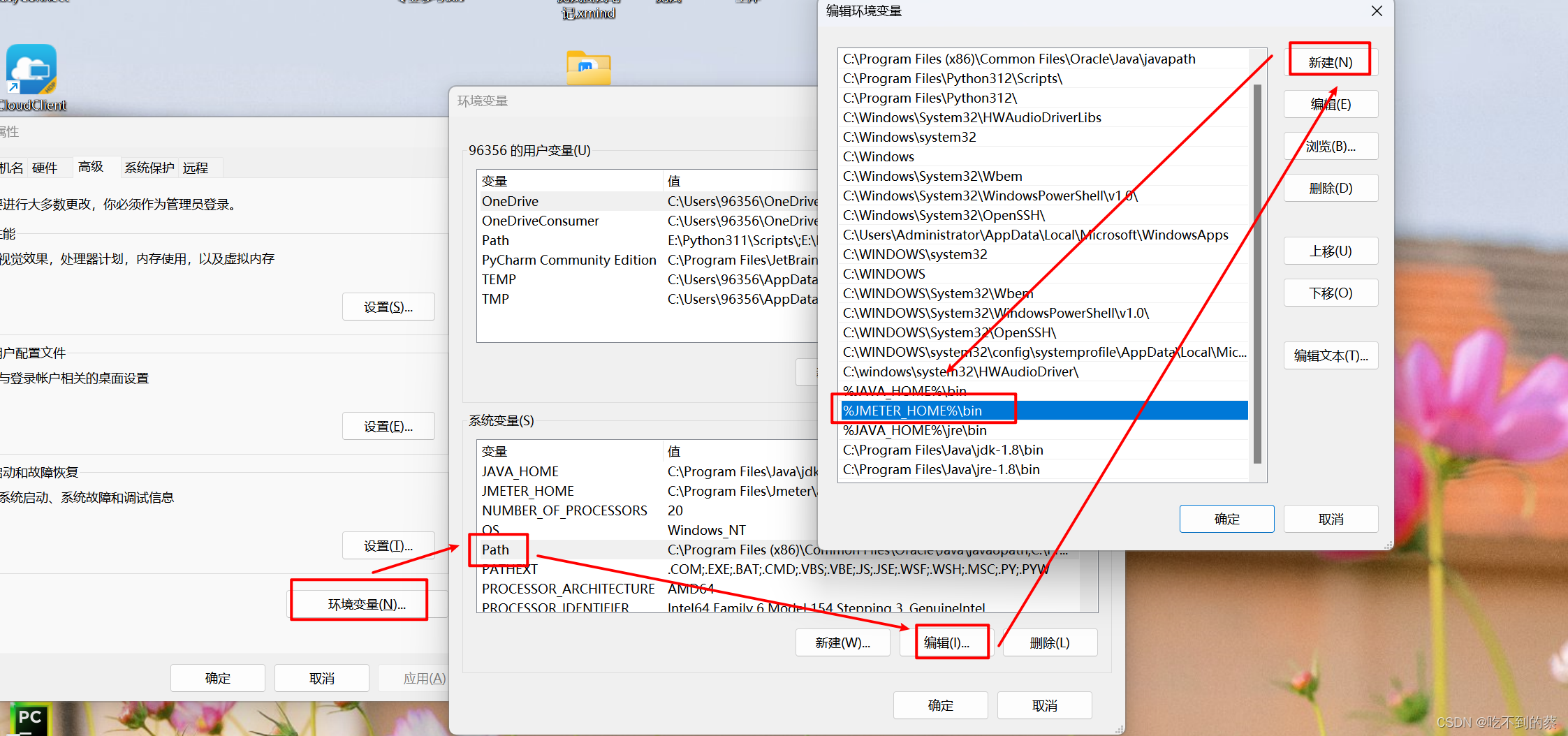The image size is (1568, 736).
Task: Confirm the 编辑环境变量 dialog with 确定
Action: pos(1226,519)
